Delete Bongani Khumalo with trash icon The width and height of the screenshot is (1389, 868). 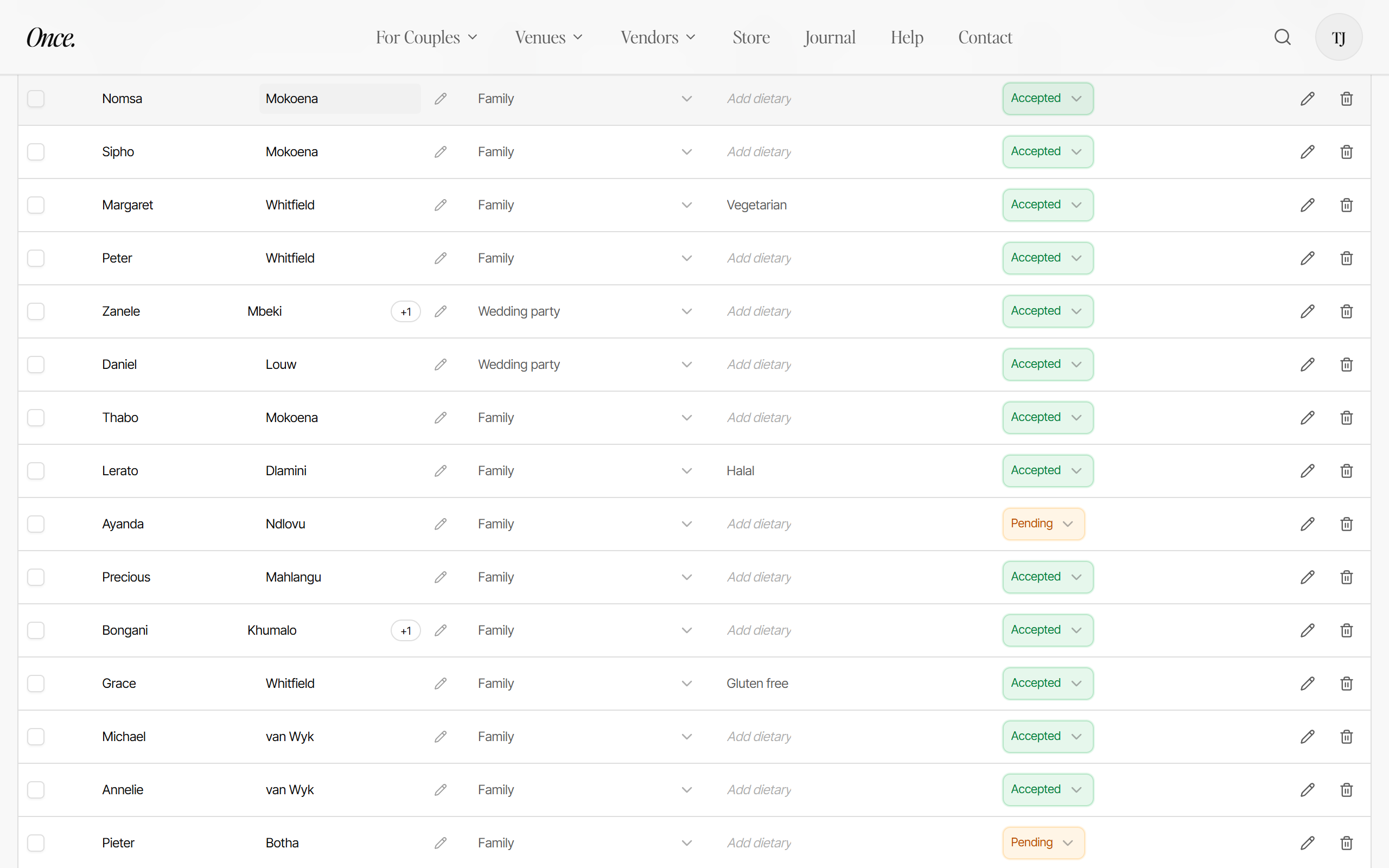coord(1347,630)
